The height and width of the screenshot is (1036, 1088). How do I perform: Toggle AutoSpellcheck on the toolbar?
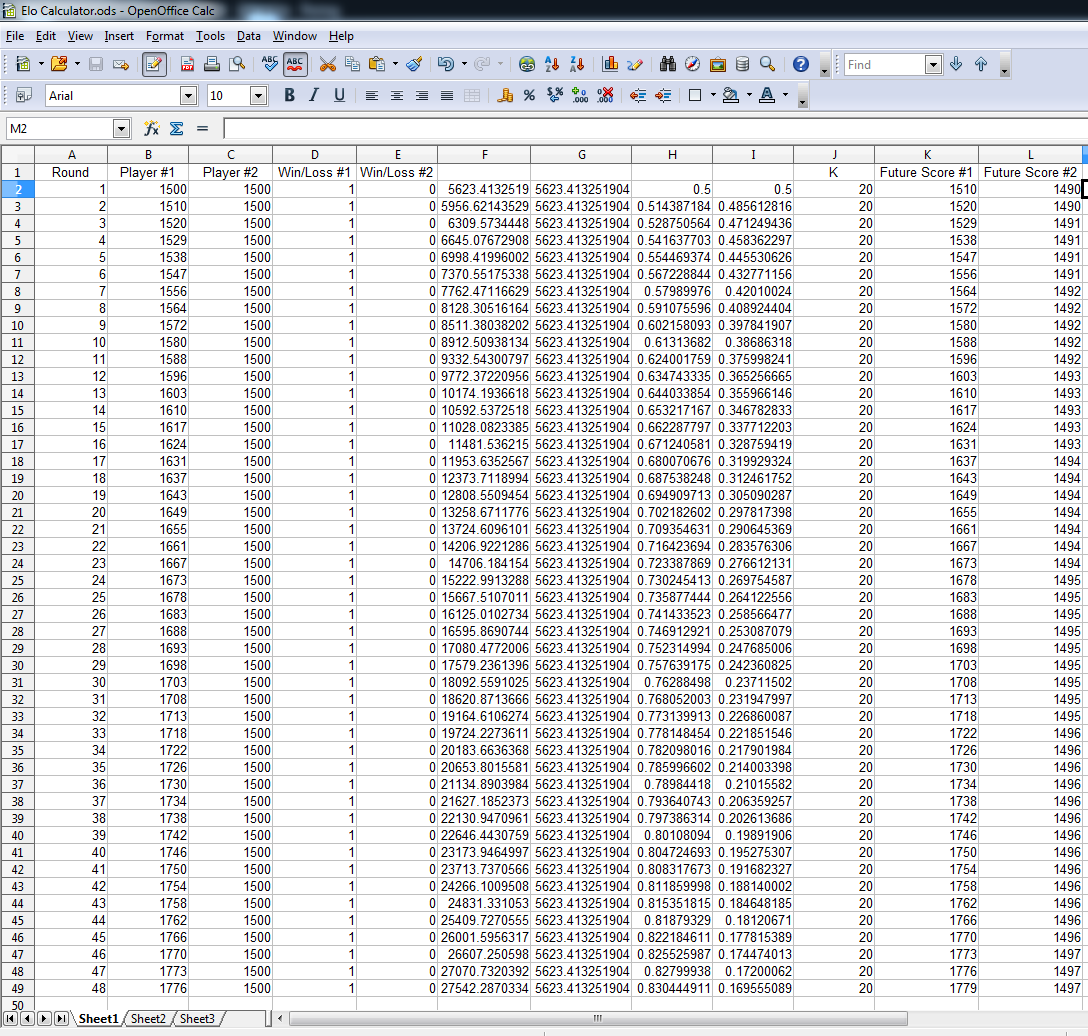(x=295, y=64)
